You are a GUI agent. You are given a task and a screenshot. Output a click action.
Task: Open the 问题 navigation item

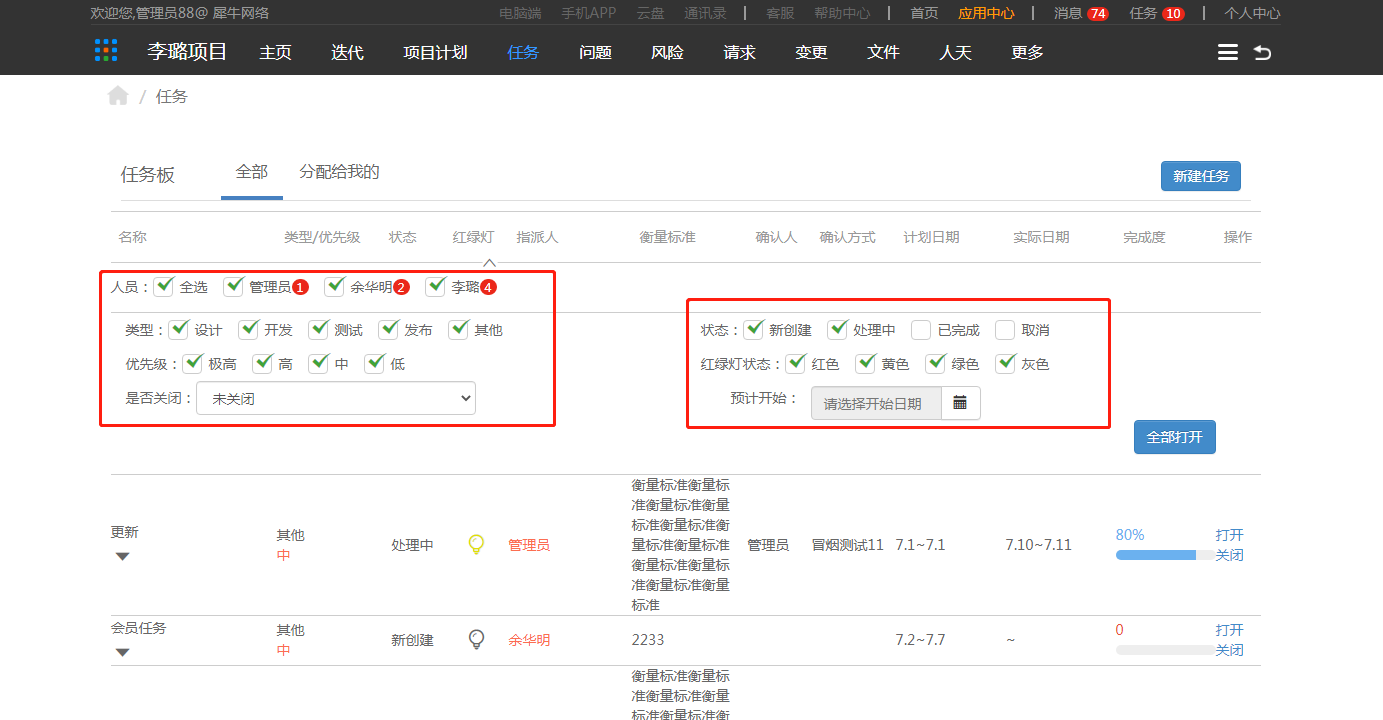pos(595,52)
